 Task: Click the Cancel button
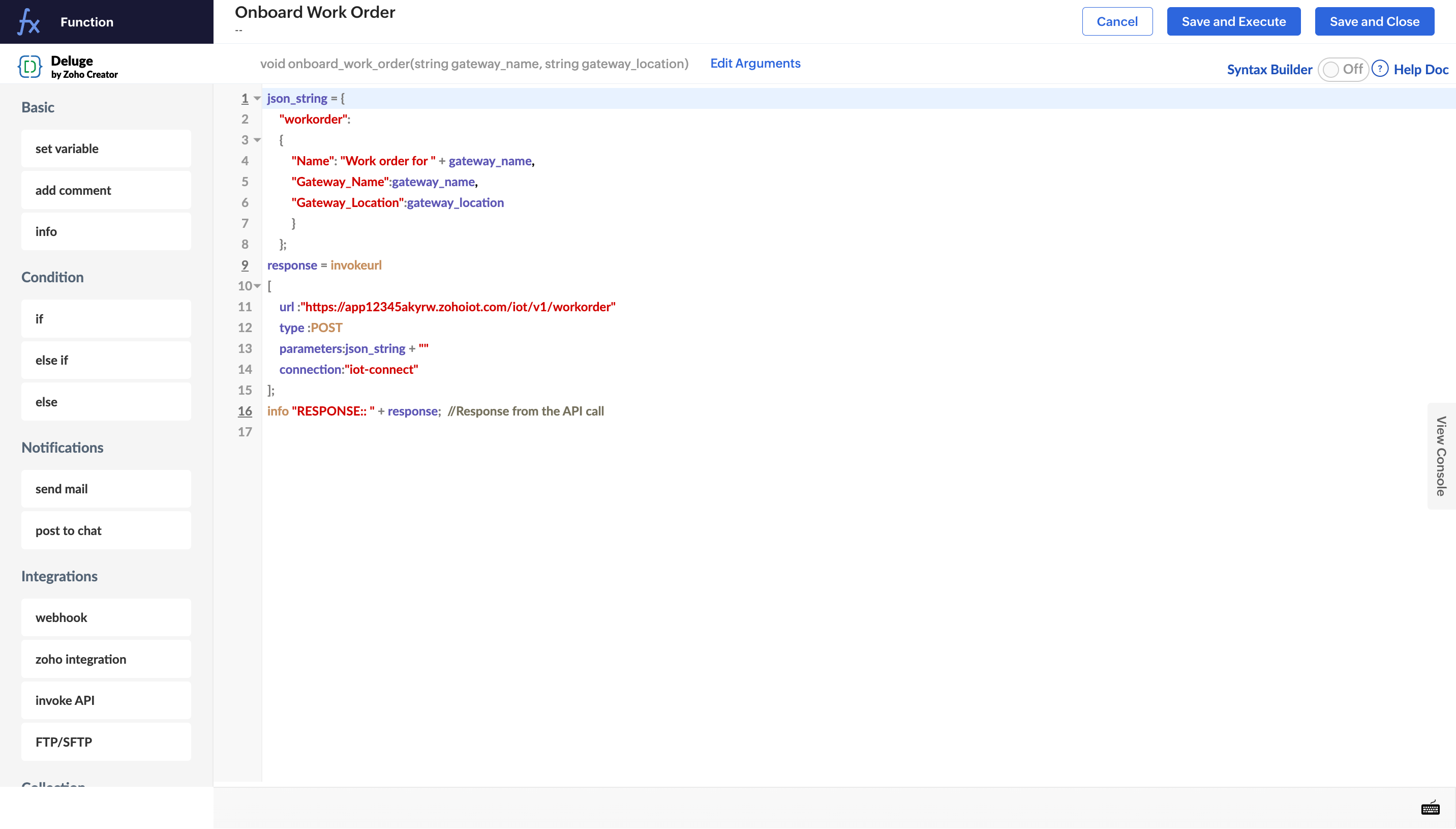pyautogui.click(x=1116, y=22)
